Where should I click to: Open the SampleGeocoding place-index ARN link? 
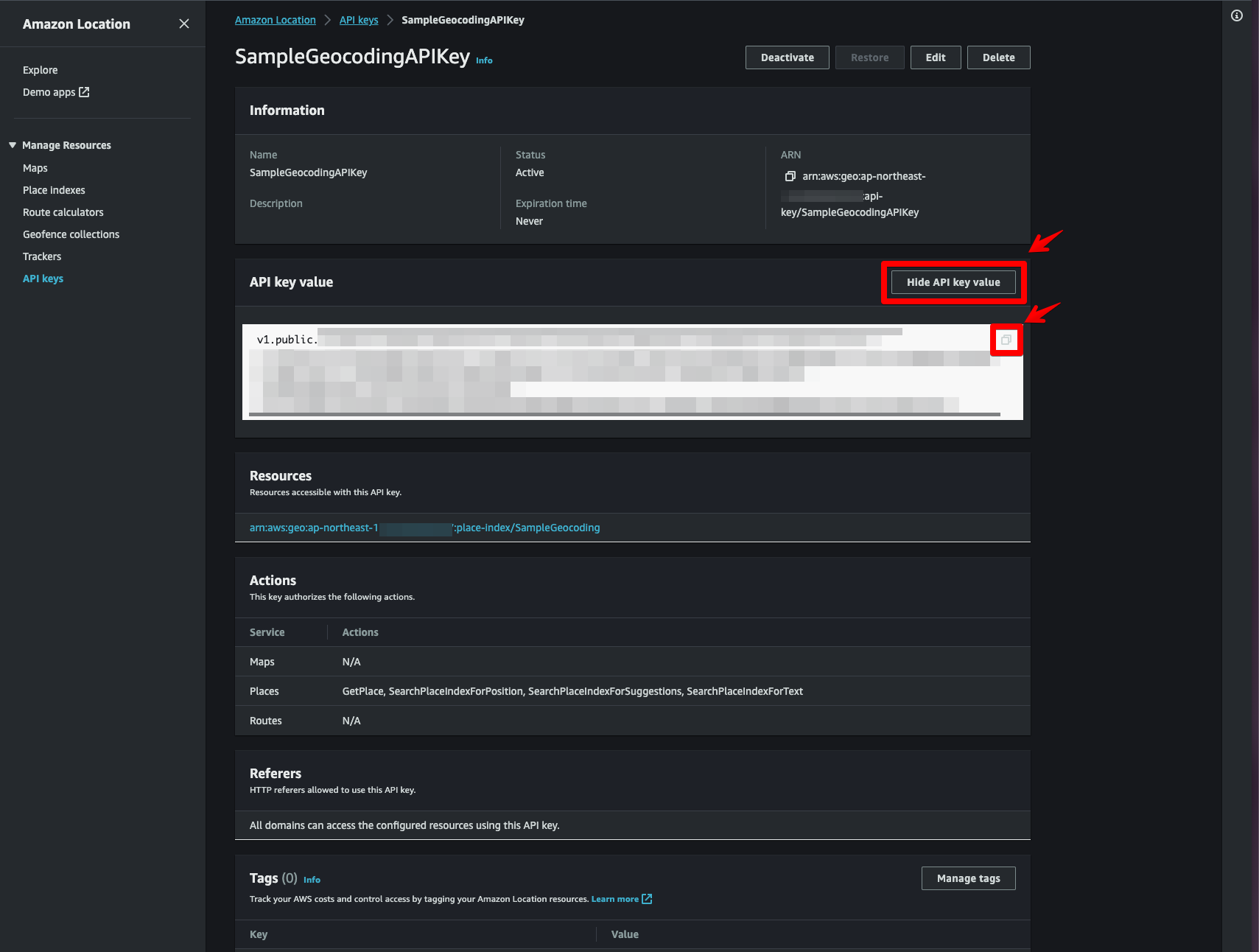click(425, 528)
